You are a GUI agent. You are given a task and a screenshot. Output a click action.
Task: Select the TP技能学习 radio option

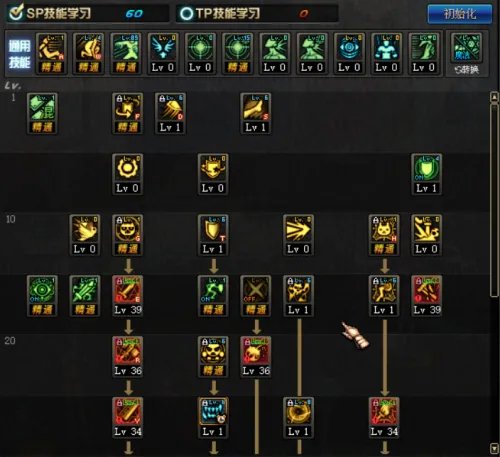point(186,14)
